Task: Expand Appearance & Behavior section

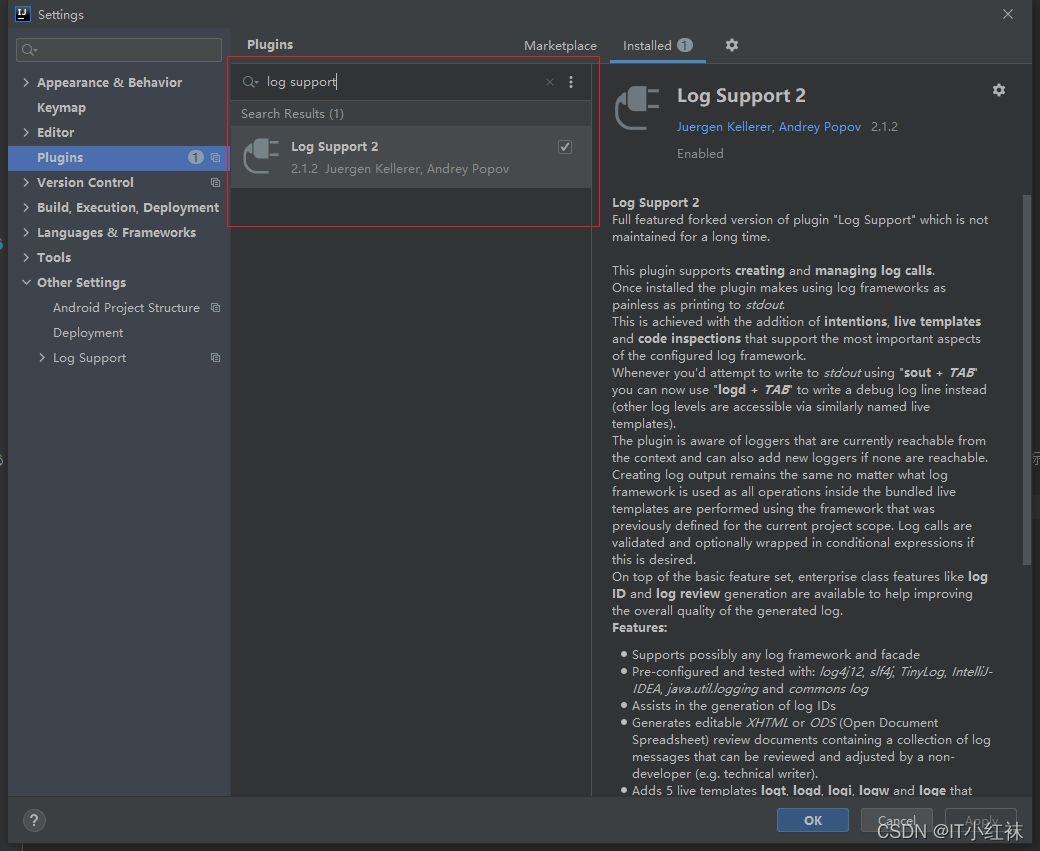Action: point(26,82)
